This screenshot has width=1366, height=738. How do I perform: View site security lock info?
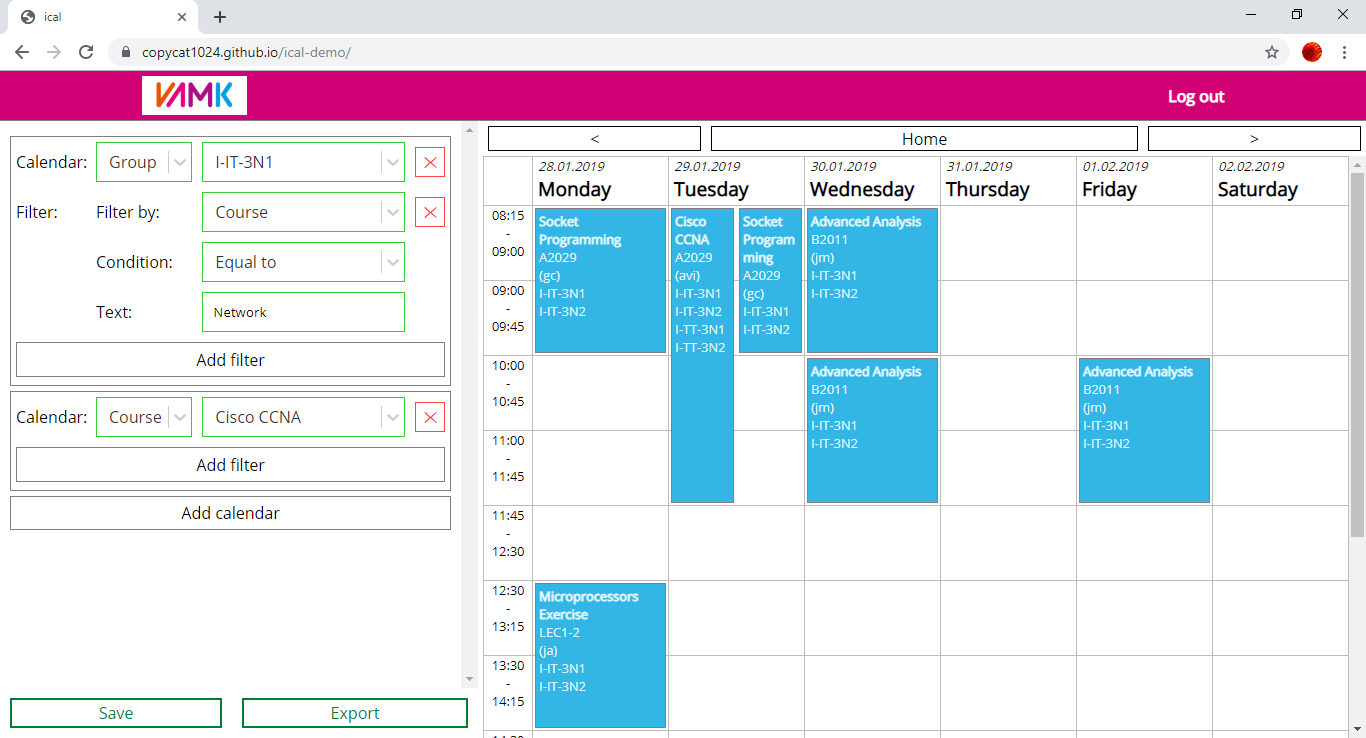pyautogui.click(x=126, y=52)
